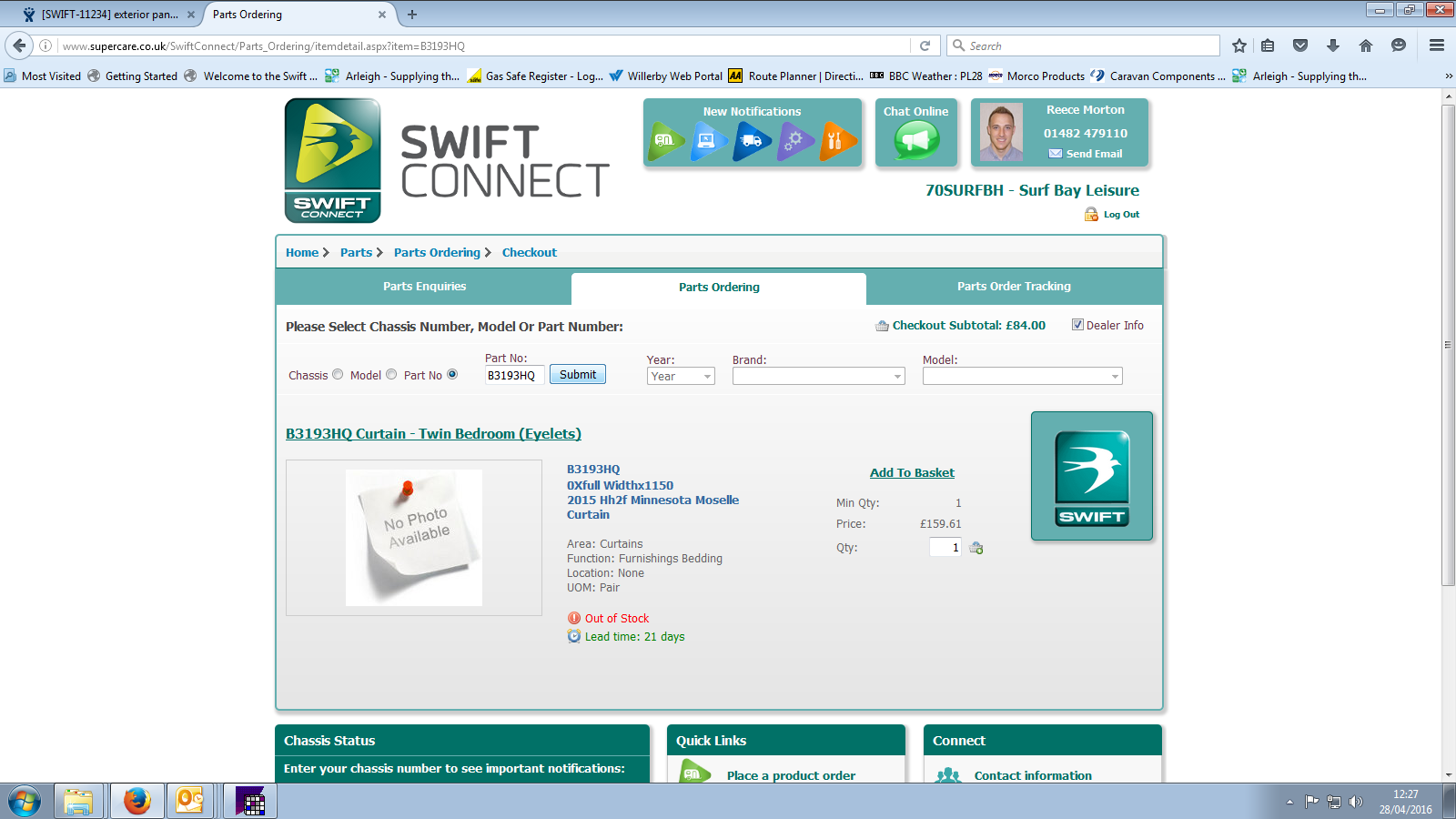Screen dimensions: 1456x819
Task: Click the Add To Basket link
Action: click(912, 472)
